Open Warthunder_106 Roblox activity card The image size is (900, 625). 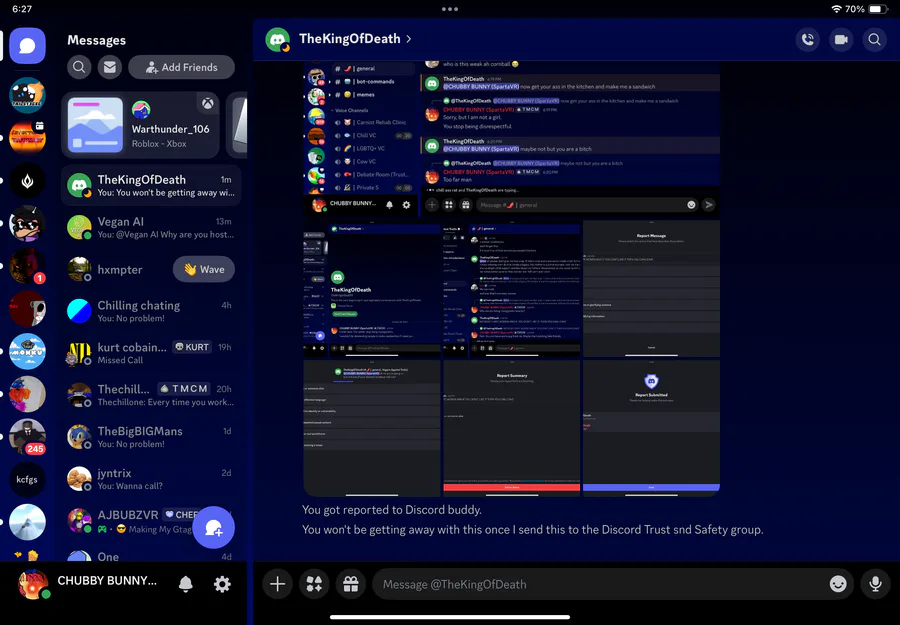[141, 125]
